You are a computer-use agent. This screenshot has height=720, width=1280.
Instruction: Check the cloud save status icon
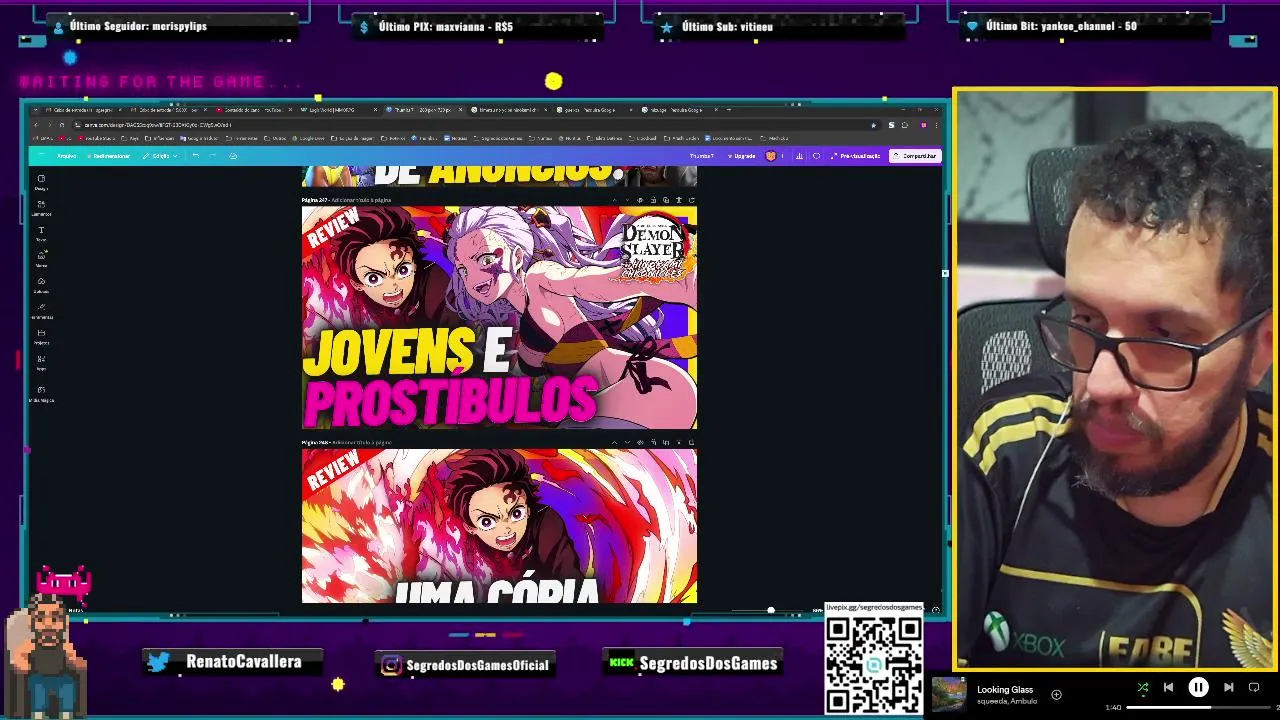click(233, 156)
